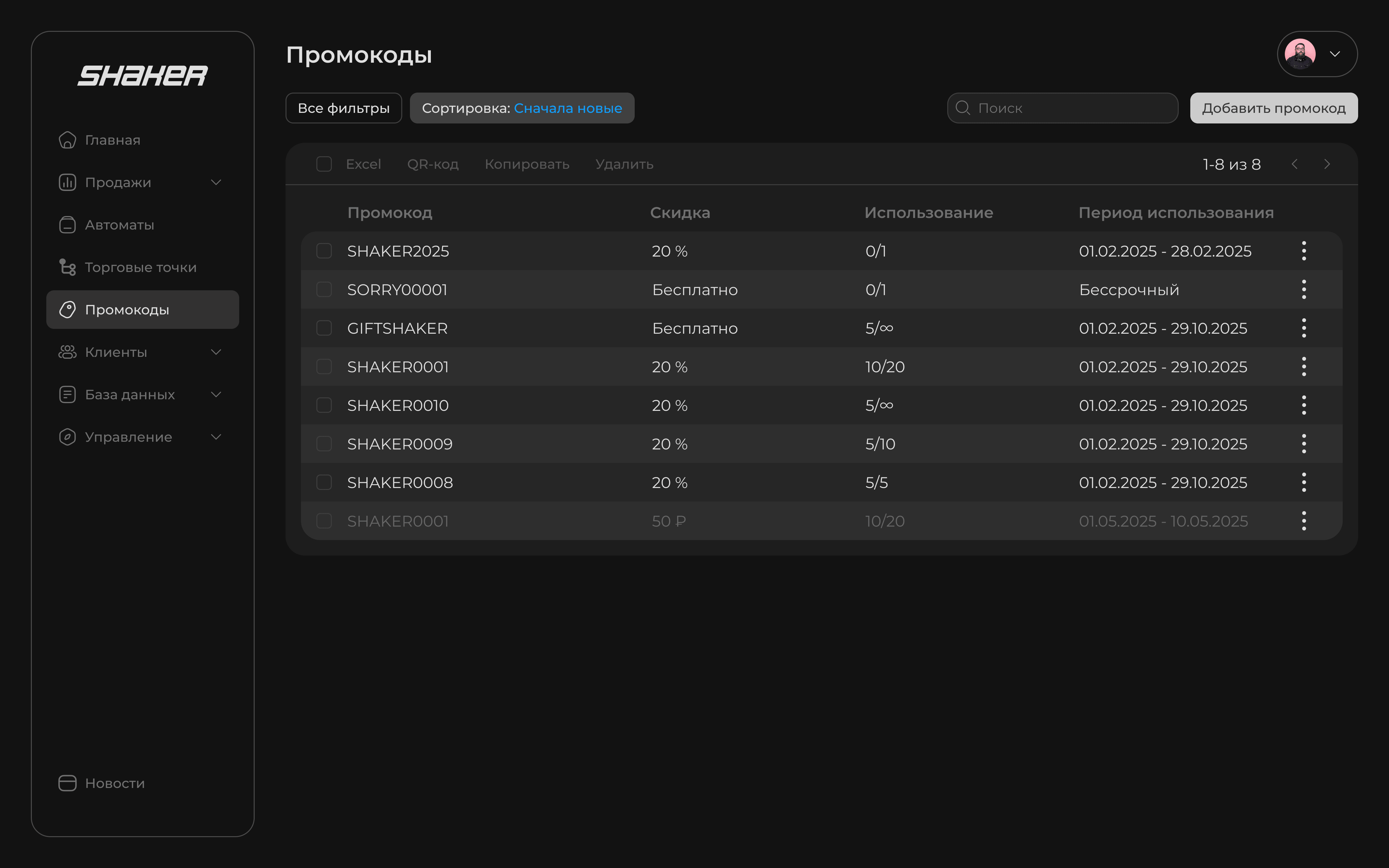Open three-dot menu for SHAKER2025 row
The height and width of the screenshot is (868, 1389).
[x=1303, y=251]
